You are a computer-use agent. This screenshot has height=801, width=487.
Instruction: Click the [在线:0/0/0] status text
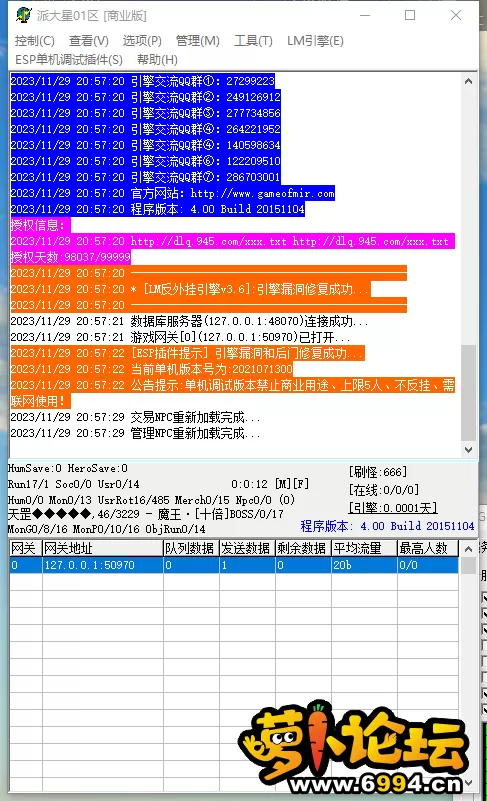point(384,490)
